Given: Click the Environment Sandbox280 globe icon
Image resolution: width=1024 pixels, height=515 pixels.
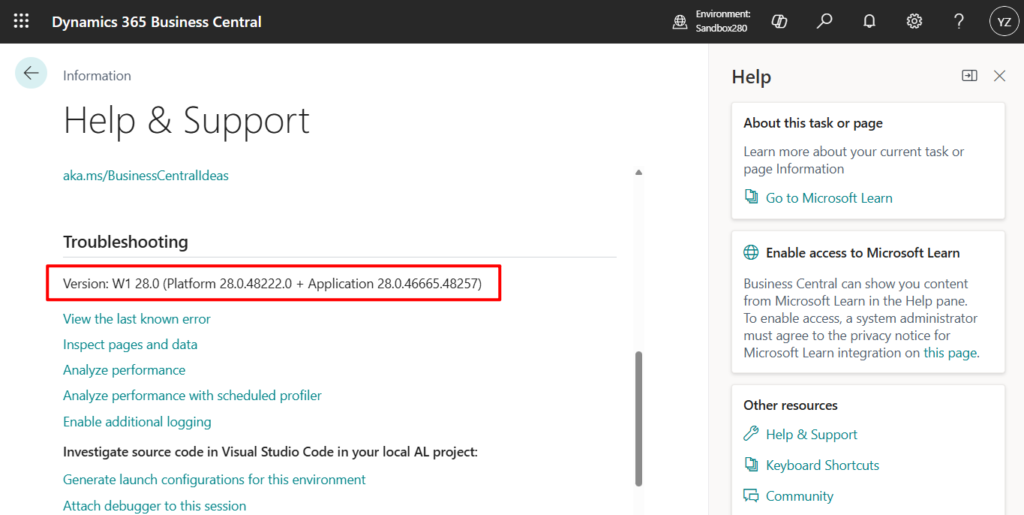Looking at the screenshot, I should point(680,21).
